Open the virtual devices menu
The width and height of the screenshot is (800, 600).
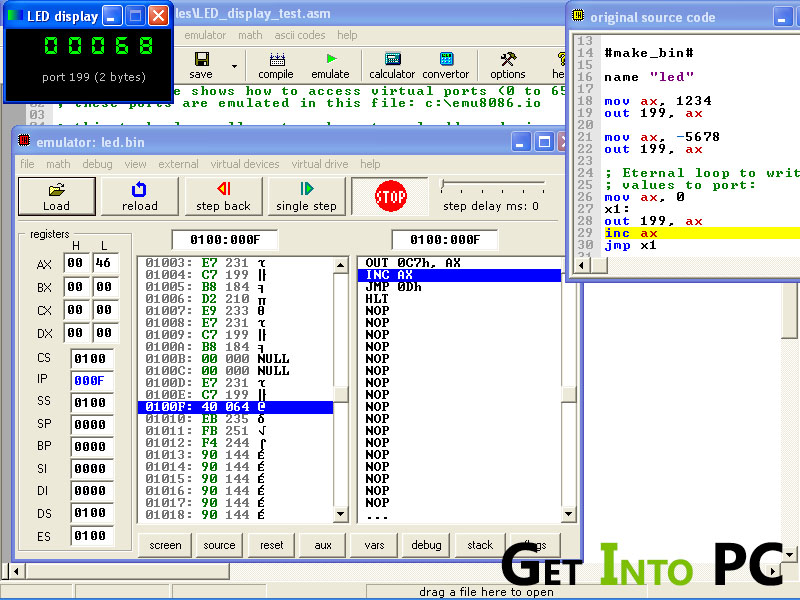click(245, 164)
